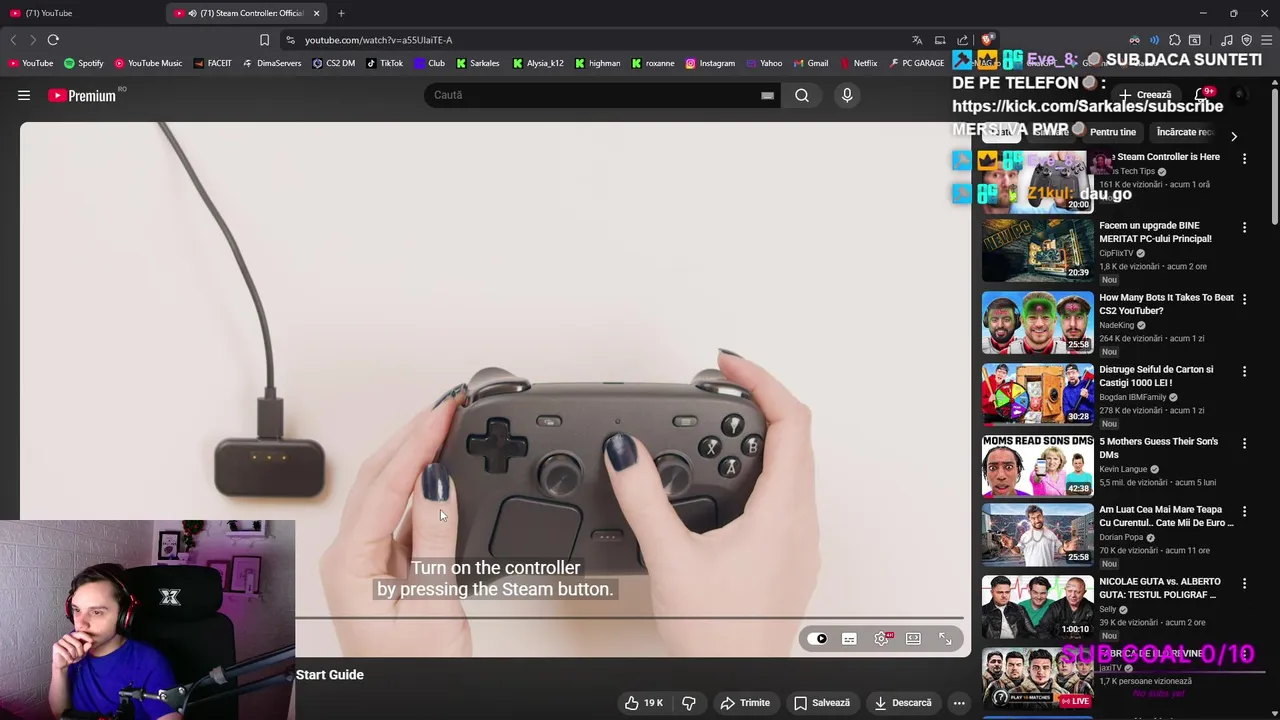Screen dimensions: 1280x720
Task: Show more filter chips with the right chevron
Action: point(1234,136)
